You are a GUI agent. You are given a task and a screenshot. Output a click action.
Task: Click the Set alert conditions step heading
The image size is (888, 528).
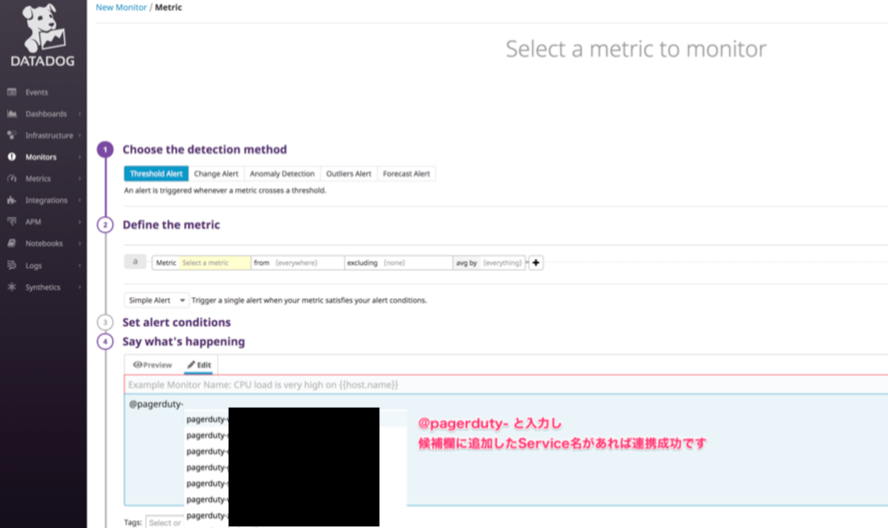[177, 322]
